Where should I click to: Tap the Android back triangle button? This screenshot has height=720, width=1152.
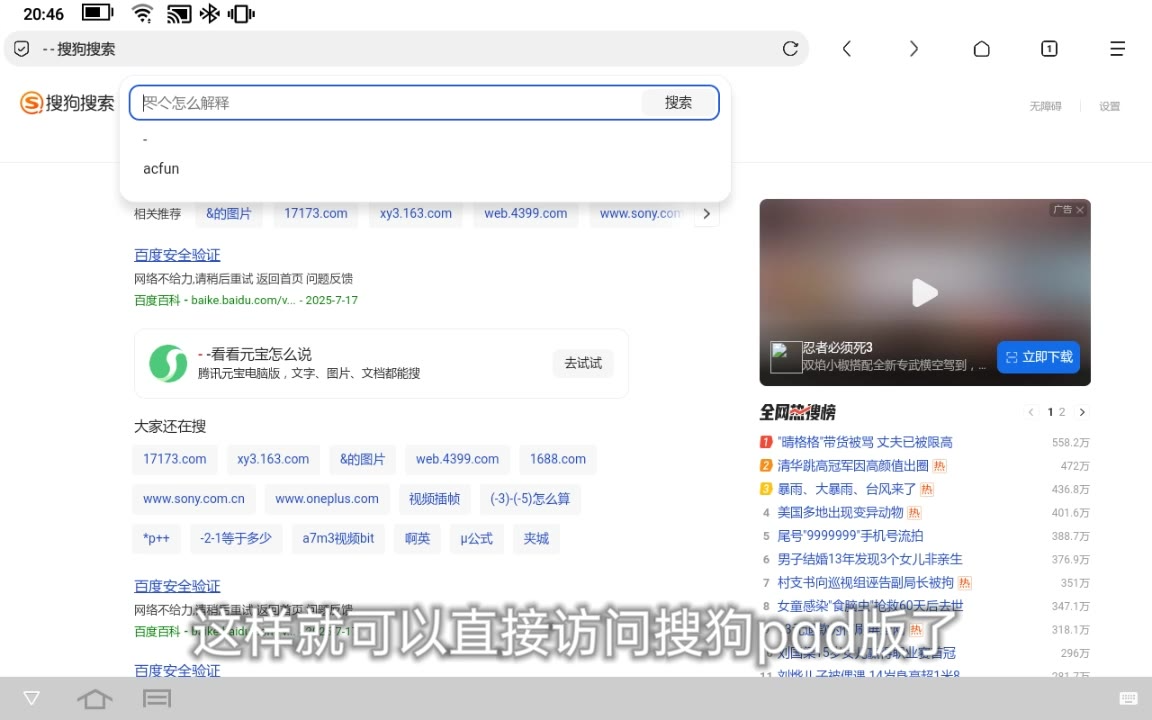32,698
